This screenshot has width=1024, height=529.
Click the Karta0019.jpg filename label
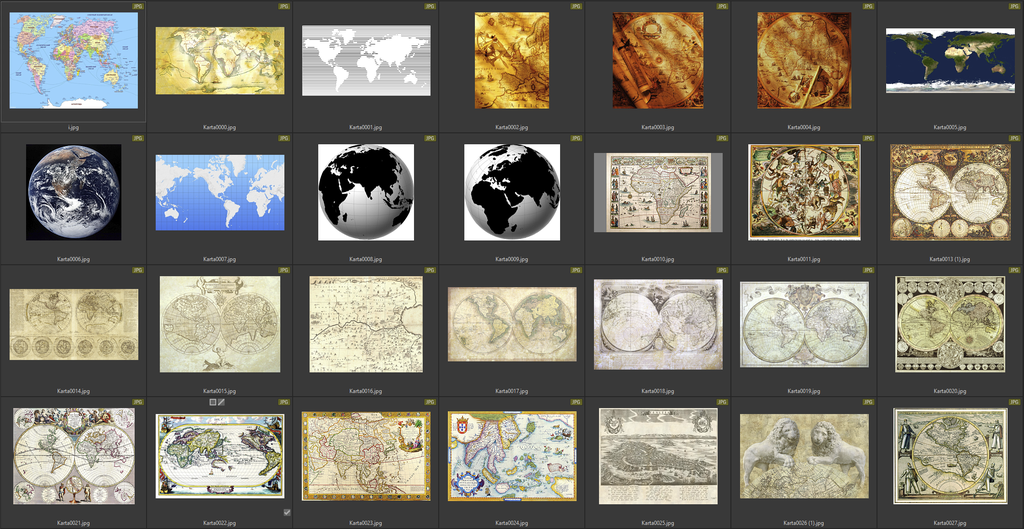coord(804,391)
